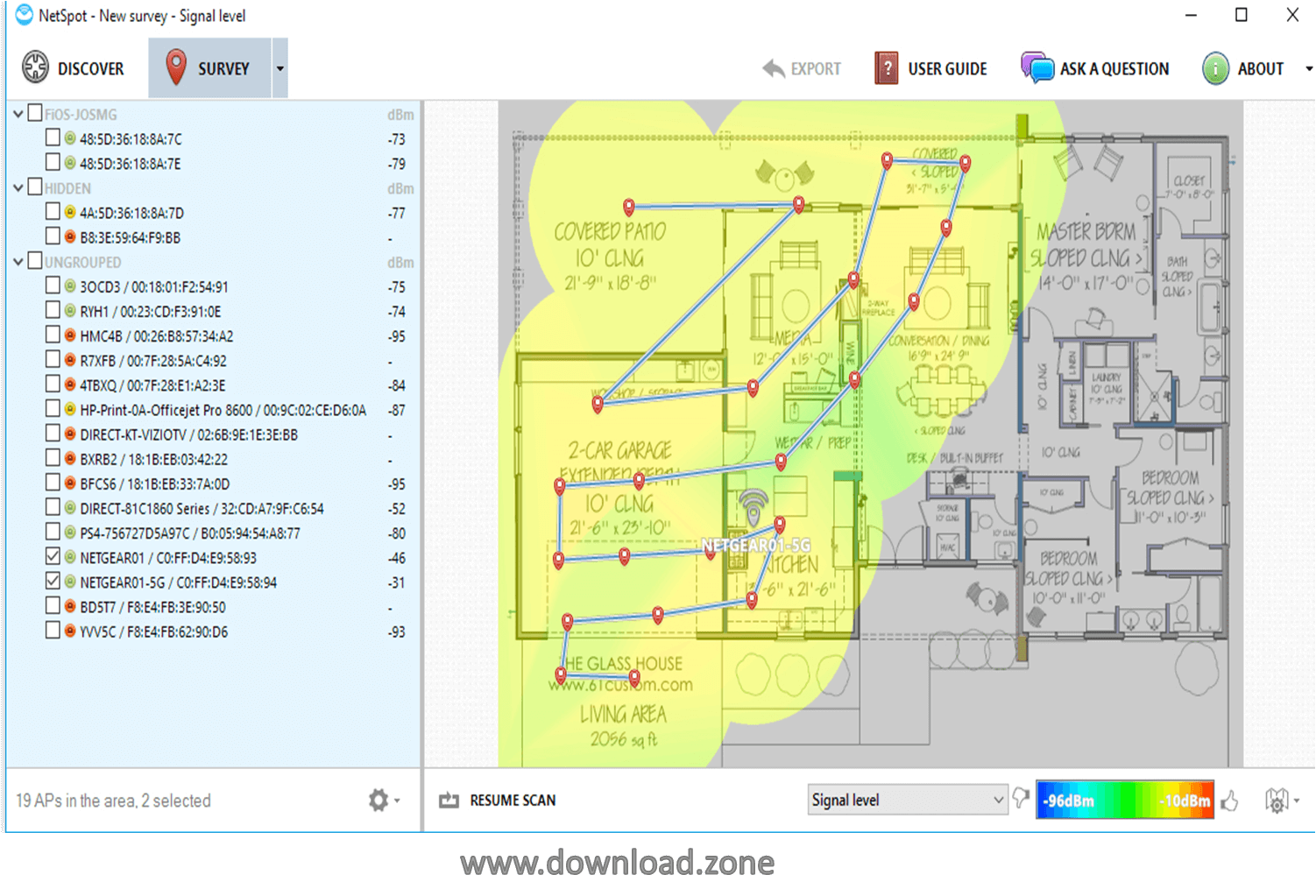Open the Survey dropdown arrow
This screenshot has width=1316, height=896.
click(280, 68)
